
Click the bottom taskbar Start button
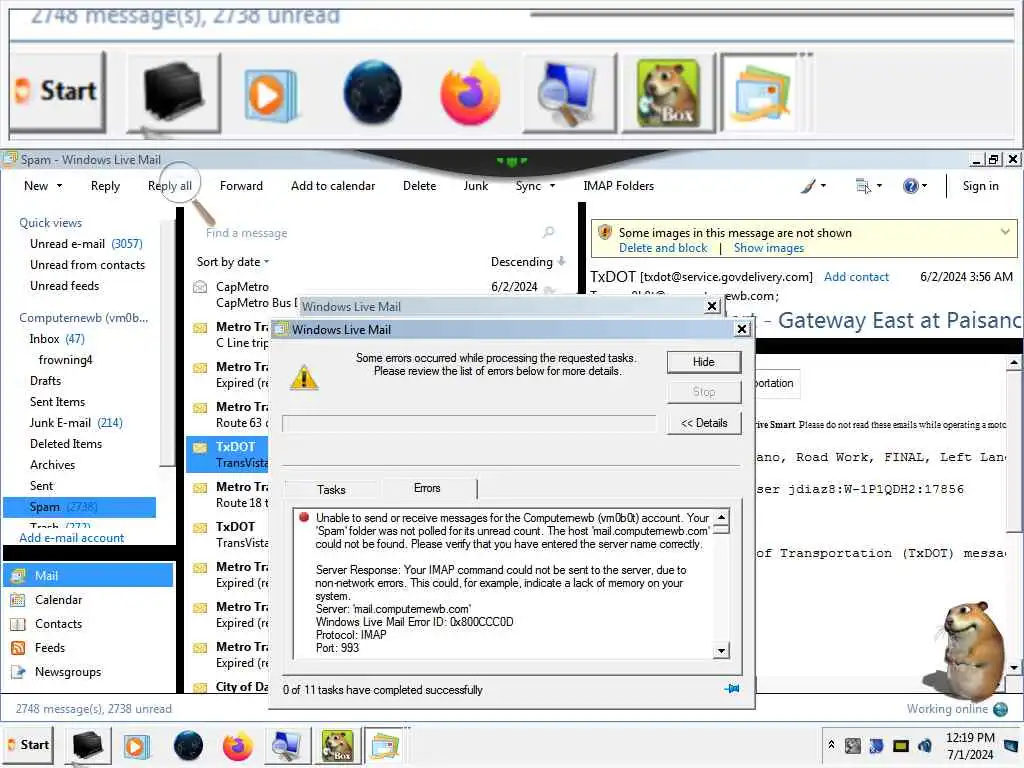click(29, 744)
